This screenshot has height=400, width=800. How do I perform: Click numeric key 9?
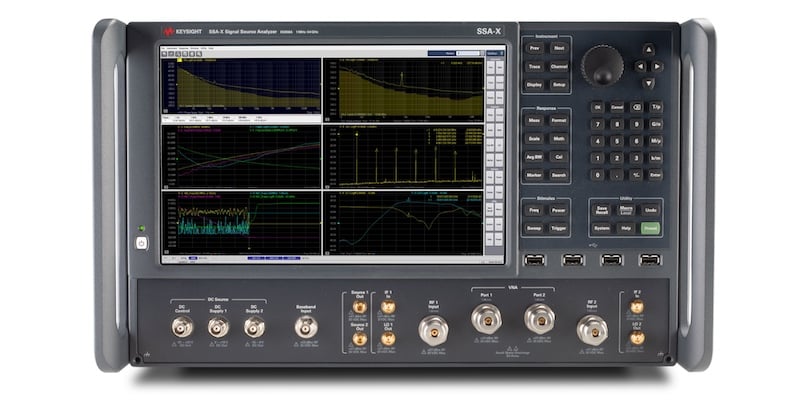pos(636,124)
